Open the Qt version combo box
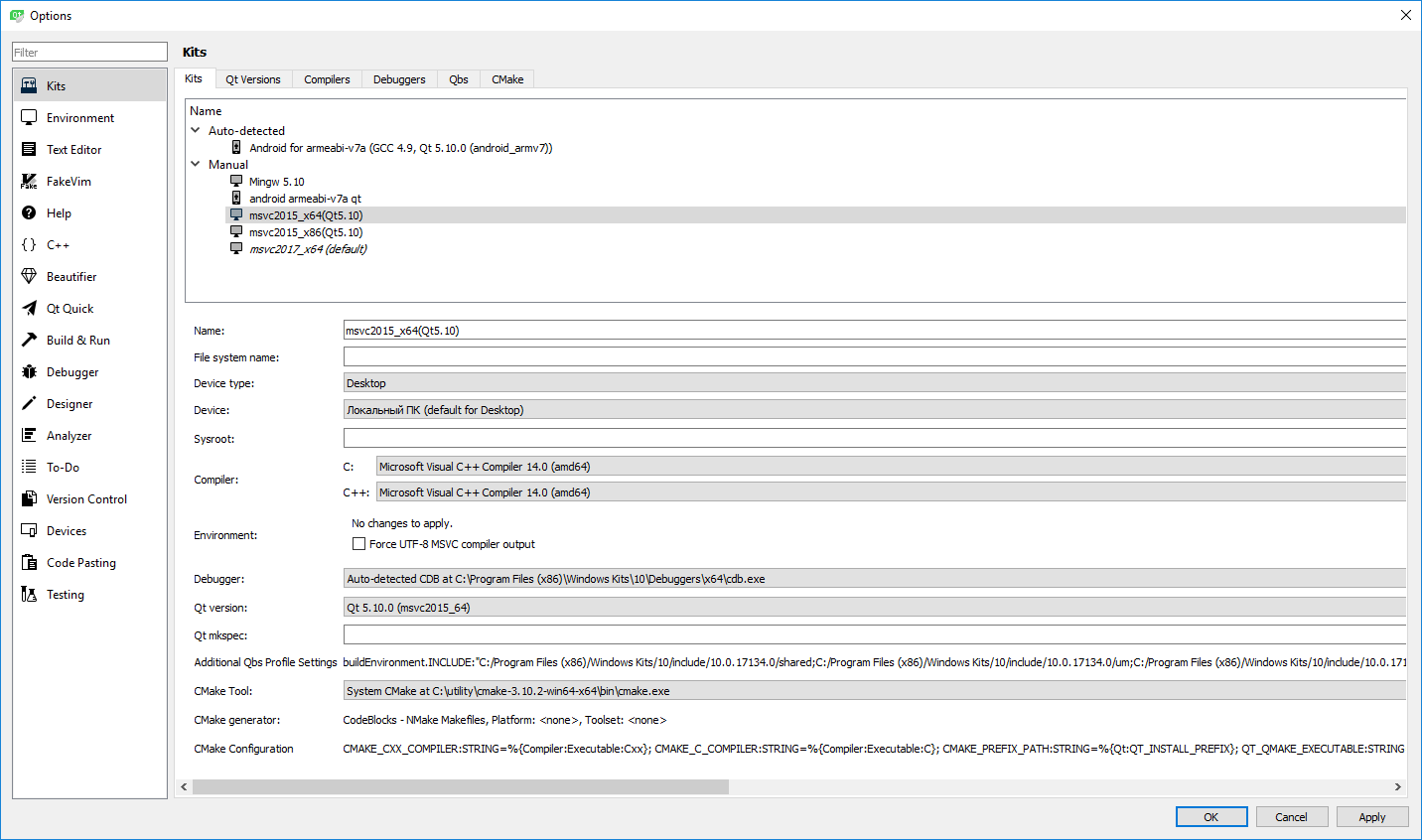Screen dimensions: 1422x840 pos(874,608)
